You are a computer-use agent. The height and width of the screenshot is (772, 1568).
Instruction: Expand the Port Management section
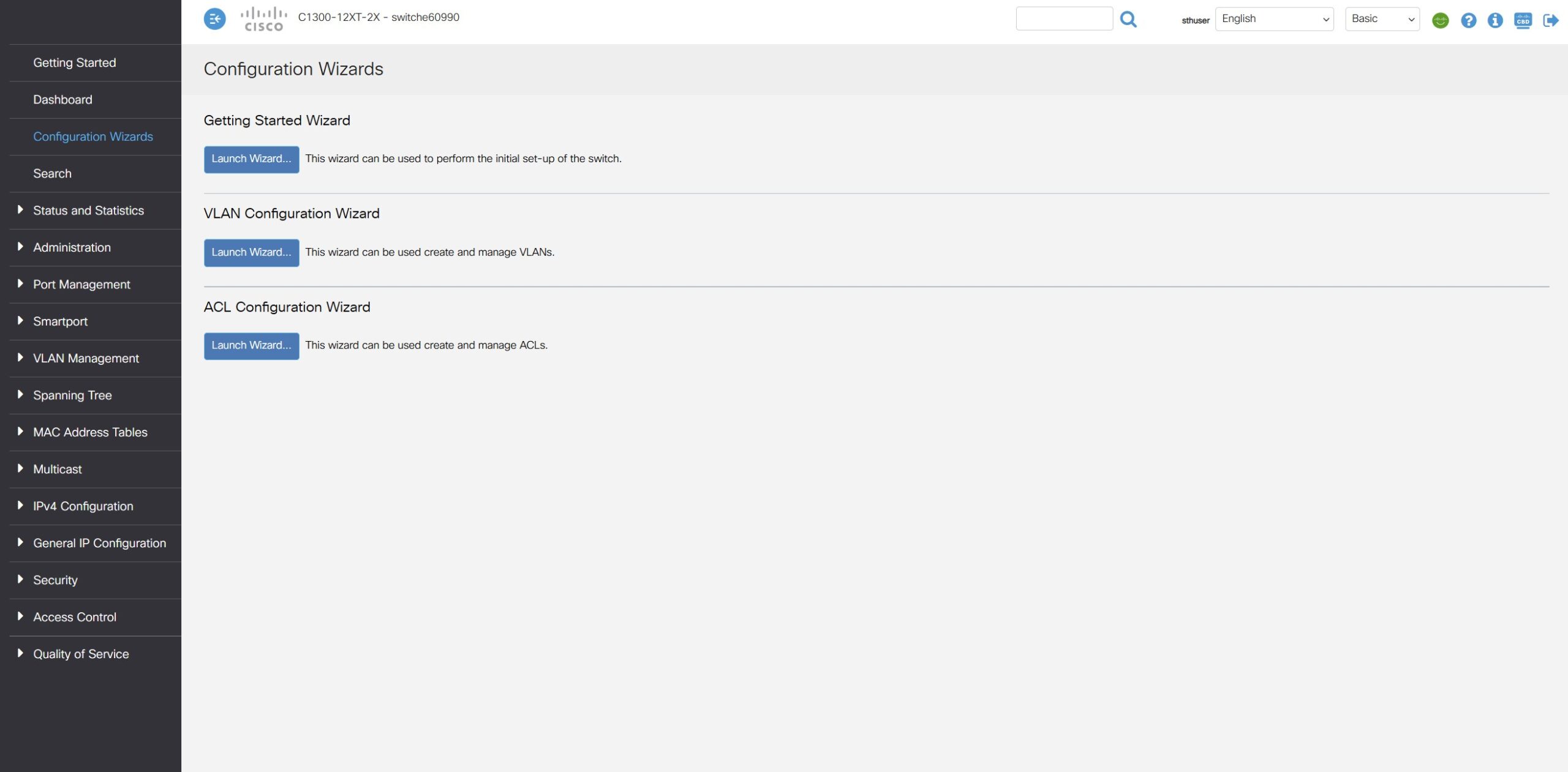click(81, 284)
